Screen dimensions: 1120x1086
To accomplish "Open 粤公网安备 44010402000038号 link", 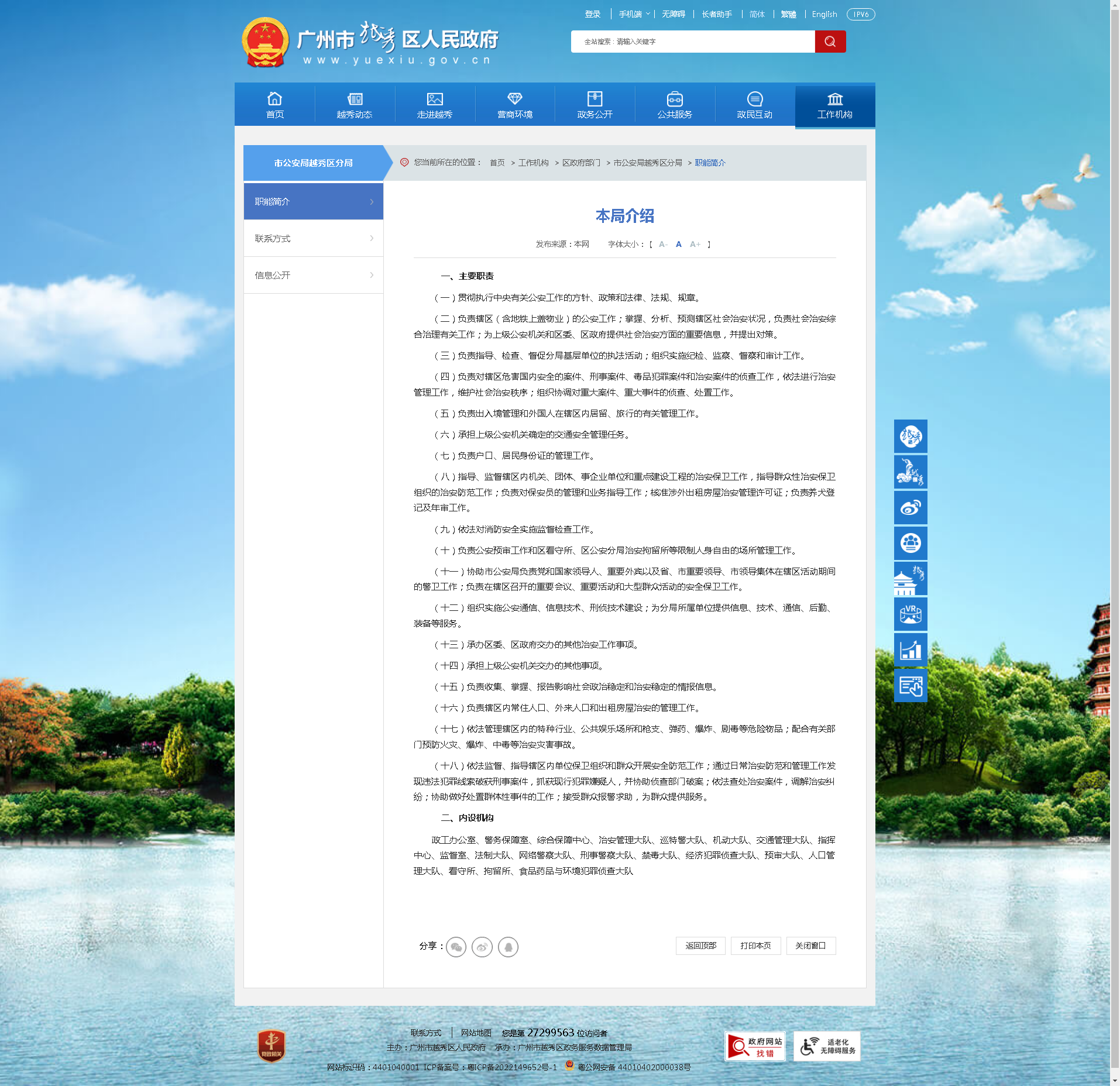I will (634, 1067).
